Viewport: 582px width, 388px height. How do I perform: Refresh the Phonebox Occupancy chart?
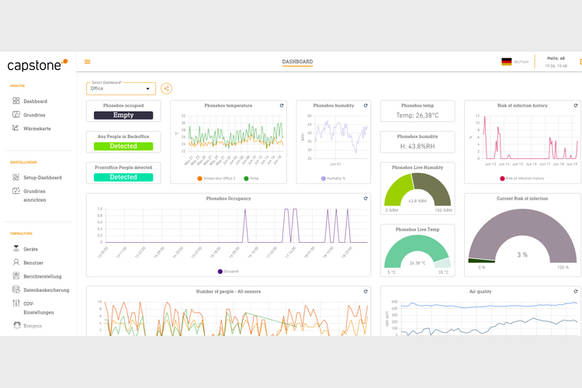tap(366, 199)
